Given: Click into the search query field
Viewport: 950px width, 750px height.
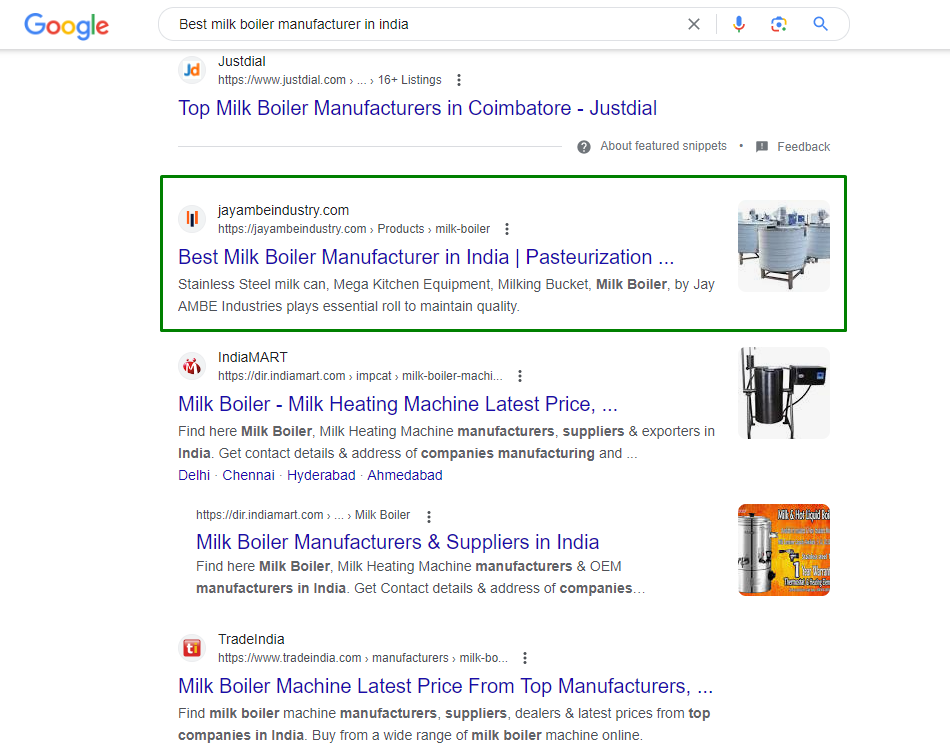Looking at the screenshot, I should pos(424,24).
